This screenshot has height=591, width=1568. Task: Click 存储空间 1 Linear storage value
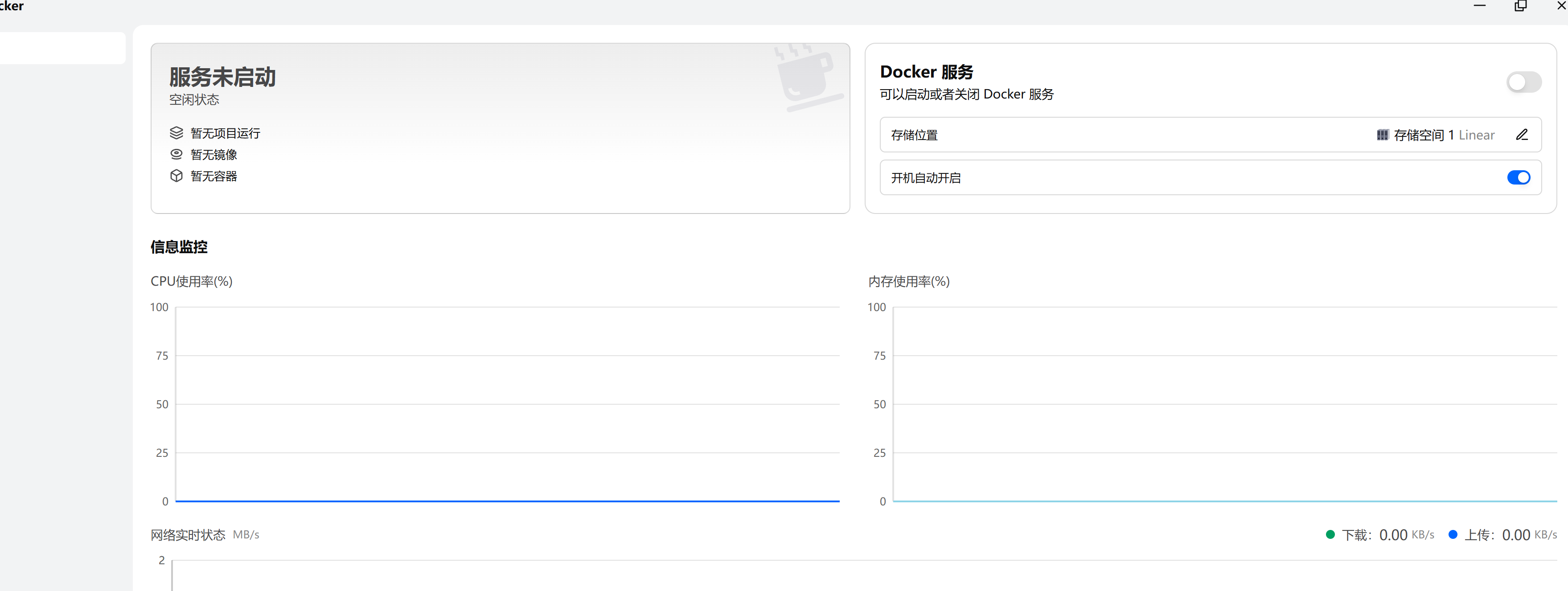pos(1443,135)
